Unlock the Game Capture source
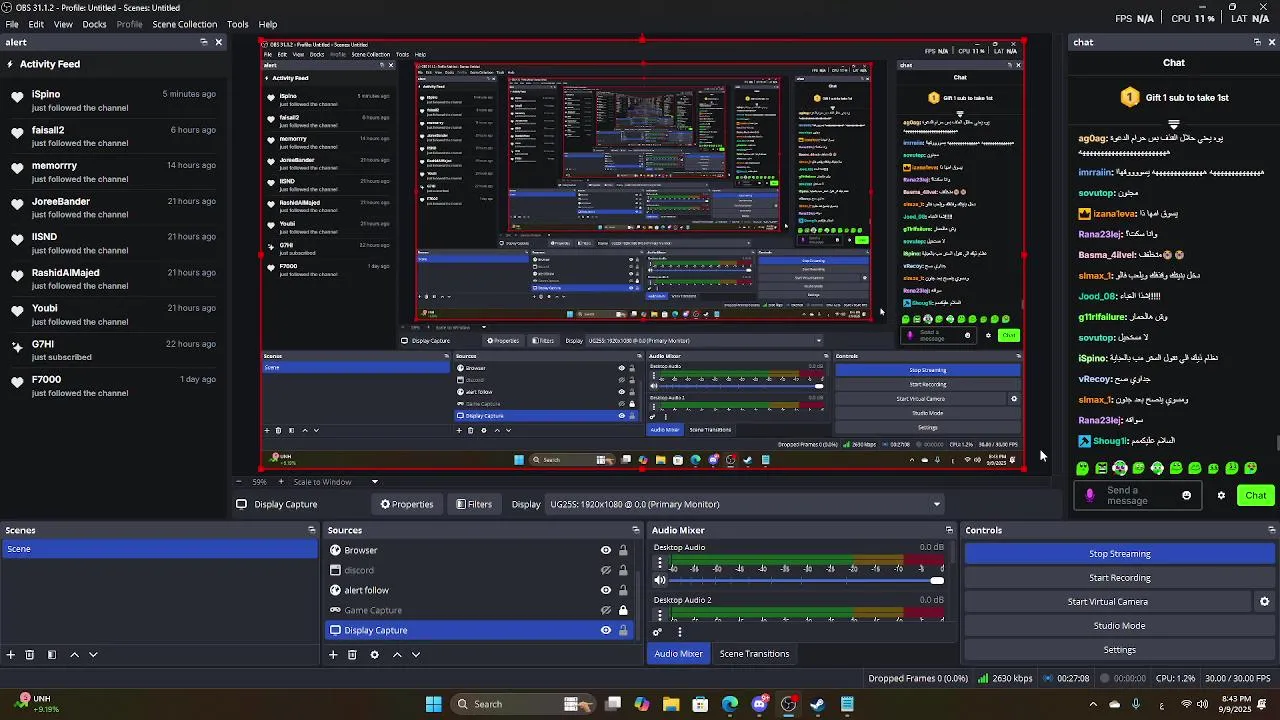The width and height of the screenshot is (1280, 720). click(623, 610)
